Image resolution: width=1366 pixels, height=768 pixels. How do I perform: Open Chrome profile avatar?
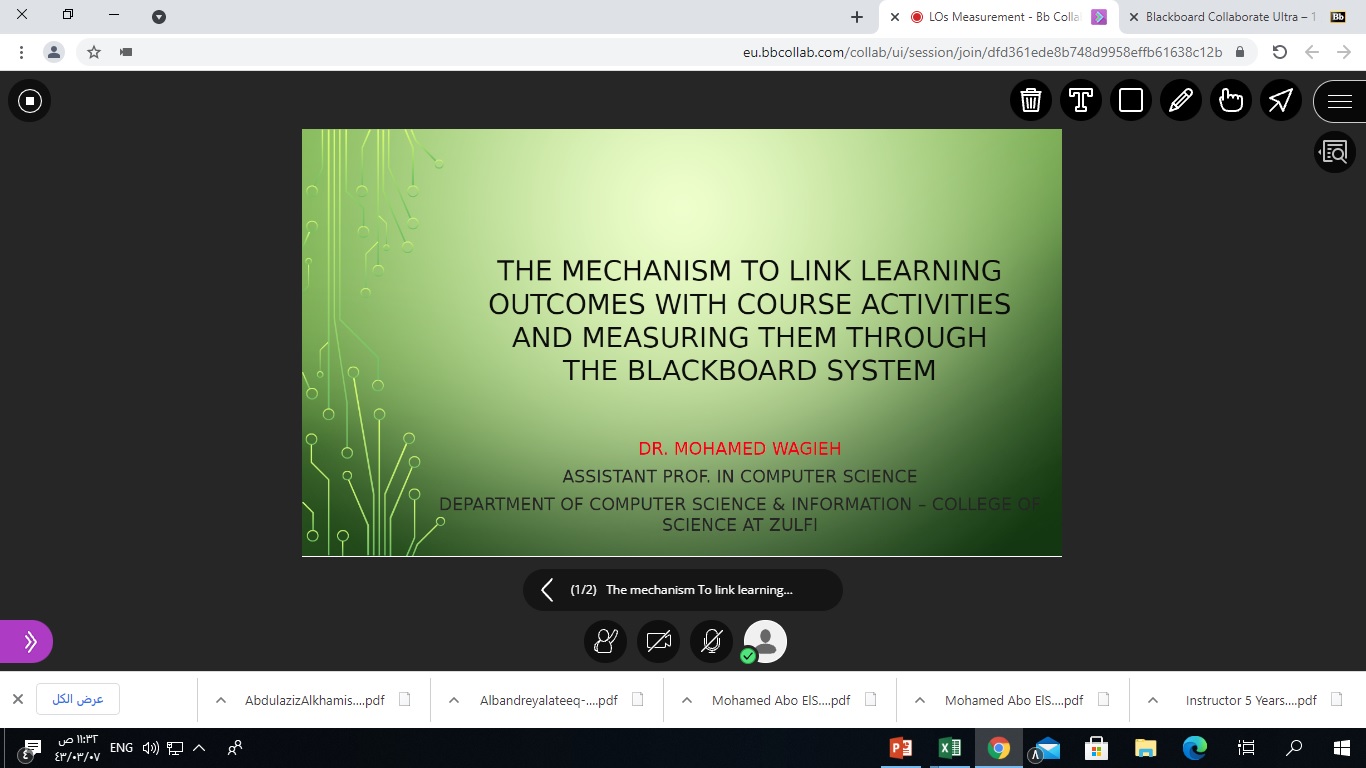pos(54,52)
